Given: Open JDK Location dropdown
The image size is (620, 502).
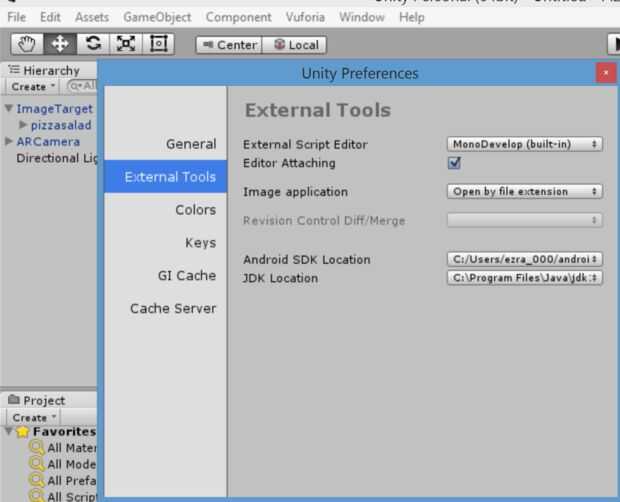Looking at the screenshot, I should coord(525,278).
